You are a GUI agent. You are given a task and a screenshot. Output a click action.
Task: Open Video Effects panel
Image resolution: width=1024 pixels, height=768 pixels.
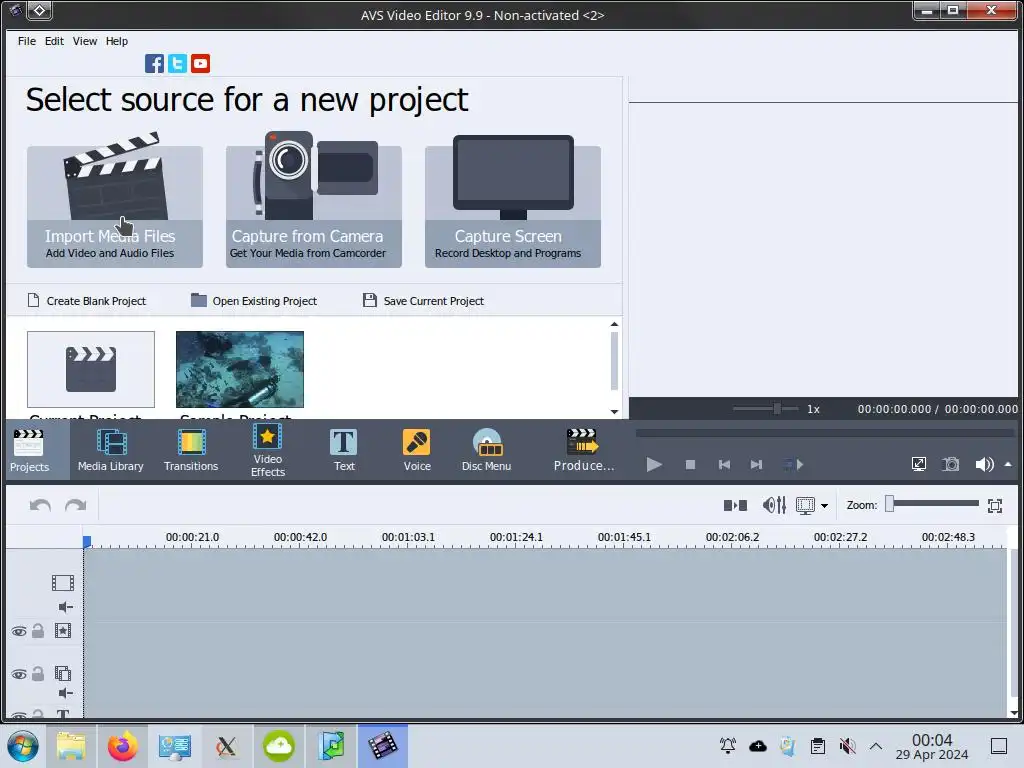coord(268,451)
